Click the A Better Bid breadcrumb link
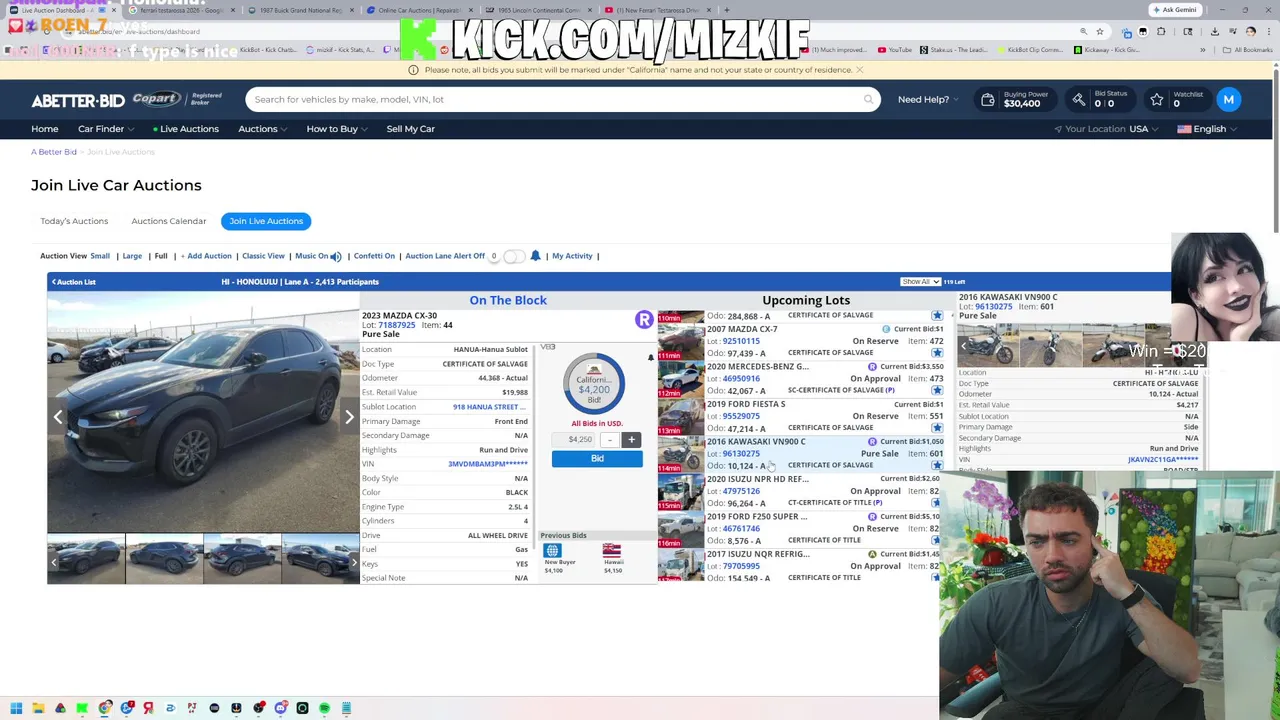Image resolution: width=1280 pixels, height=720 pixels. coord(54,152)
